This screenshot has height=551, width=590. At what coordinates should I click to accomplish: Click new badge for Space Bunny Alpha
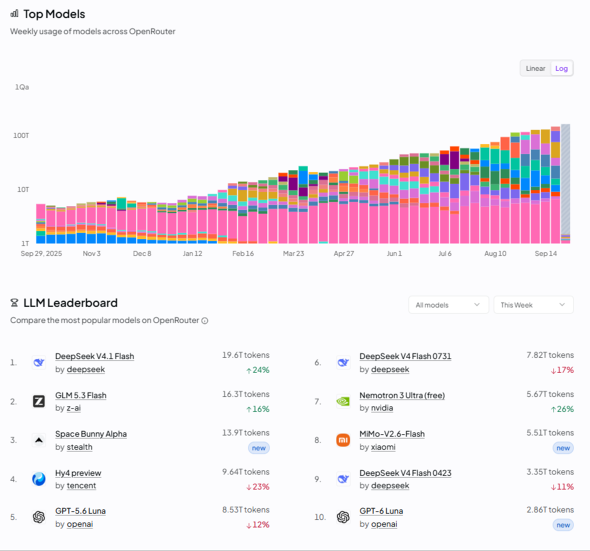coord(259,448)
